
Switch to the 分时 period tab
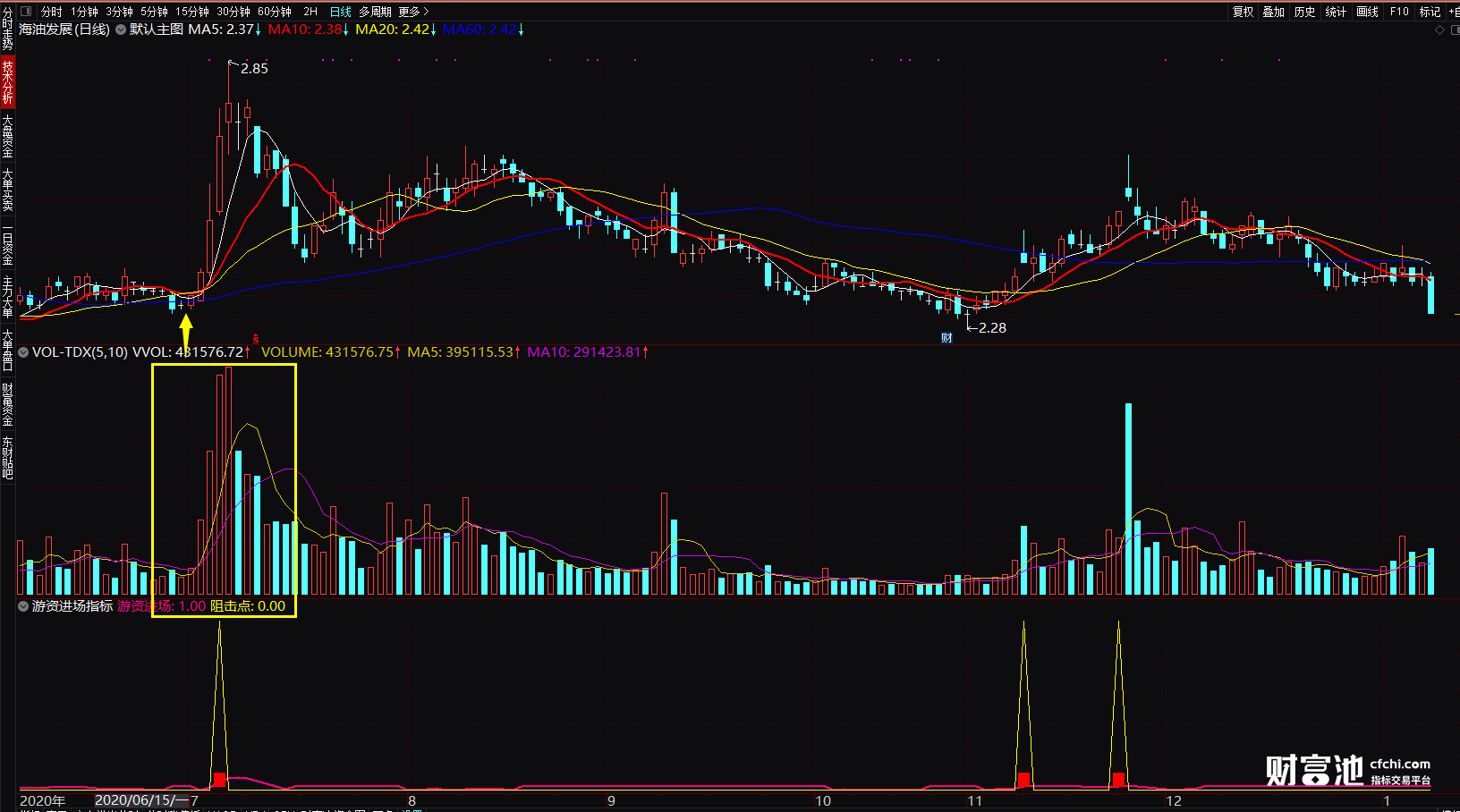click(51, 12)
